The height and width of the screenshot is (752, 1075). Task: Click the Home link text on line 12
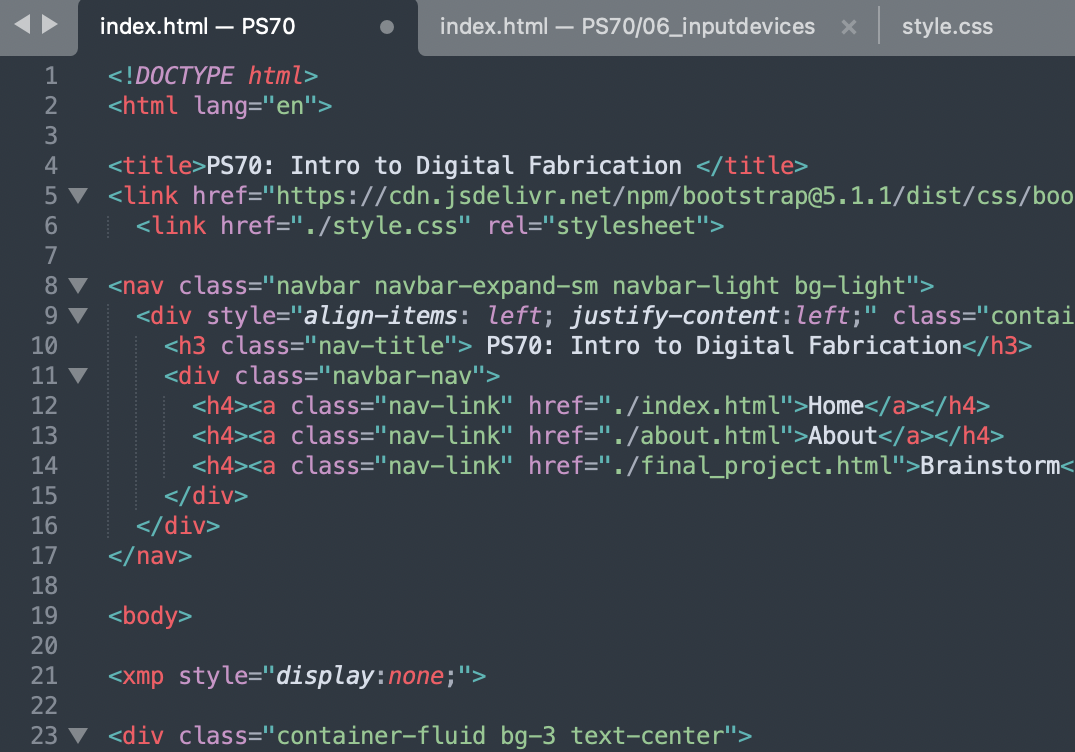[836, 406]
